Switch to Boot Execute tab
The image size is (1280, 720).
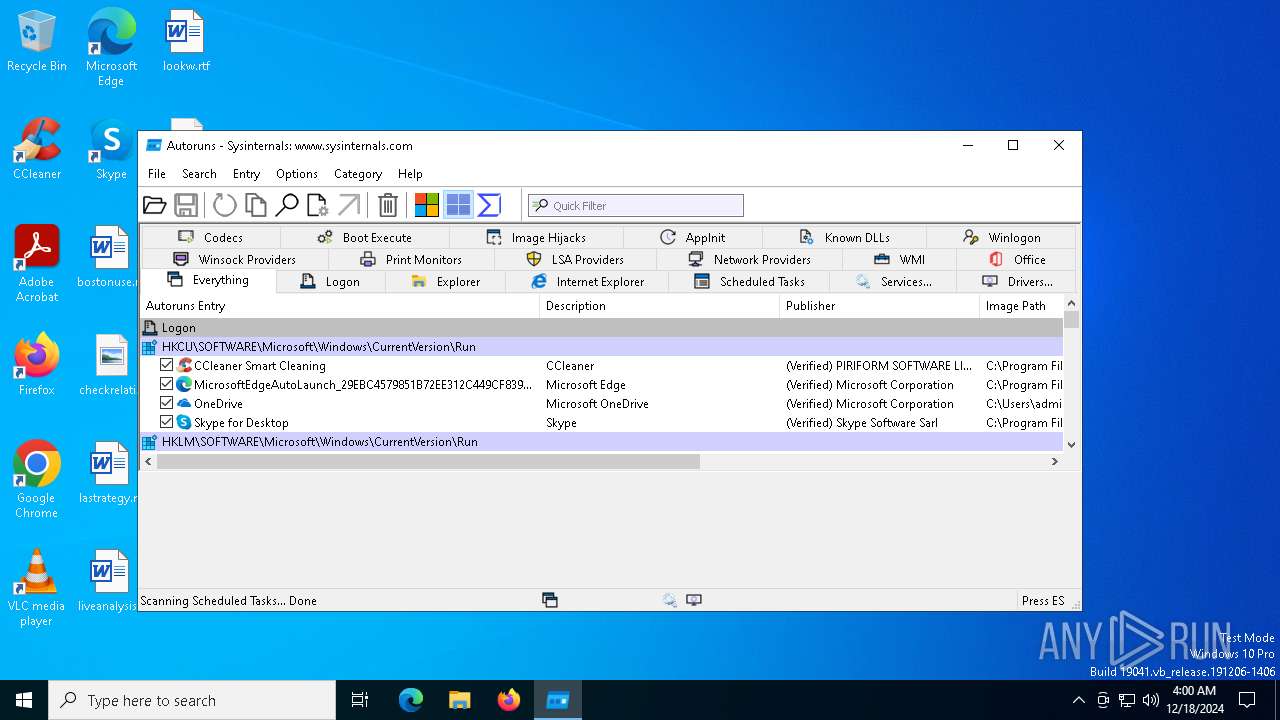[365, 238]
